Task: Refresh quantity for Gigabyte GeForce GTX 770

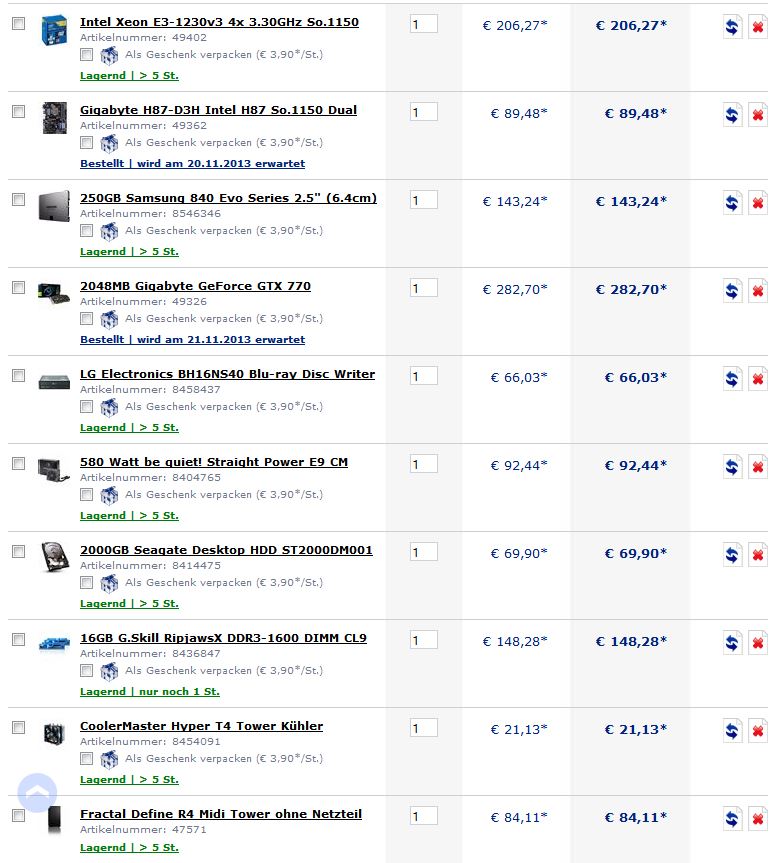Action: tap(732, 291)
